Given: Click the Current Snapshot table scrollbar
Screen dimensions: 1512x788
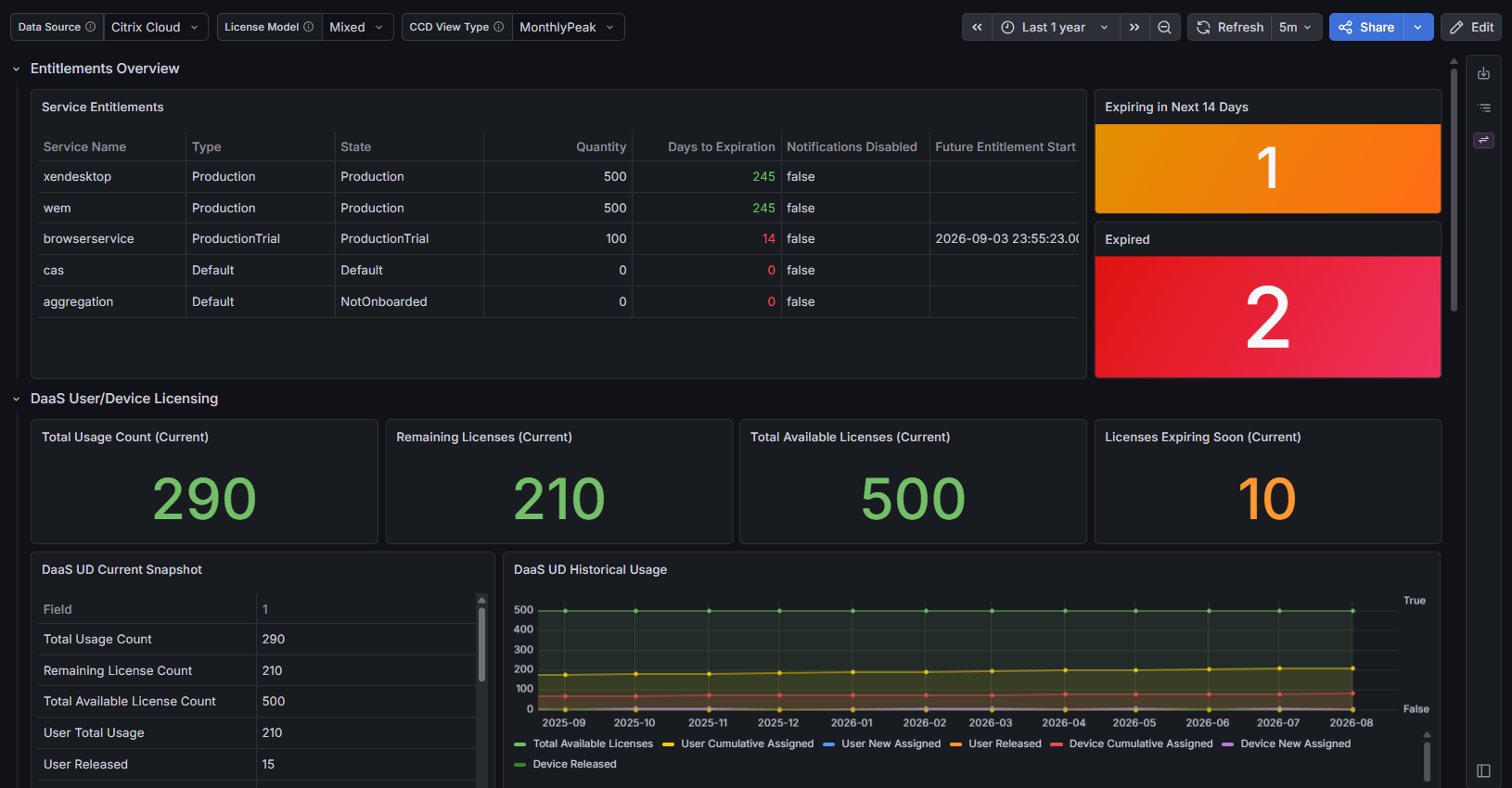Looking at the screenshot, I should [x=481, y=644].
